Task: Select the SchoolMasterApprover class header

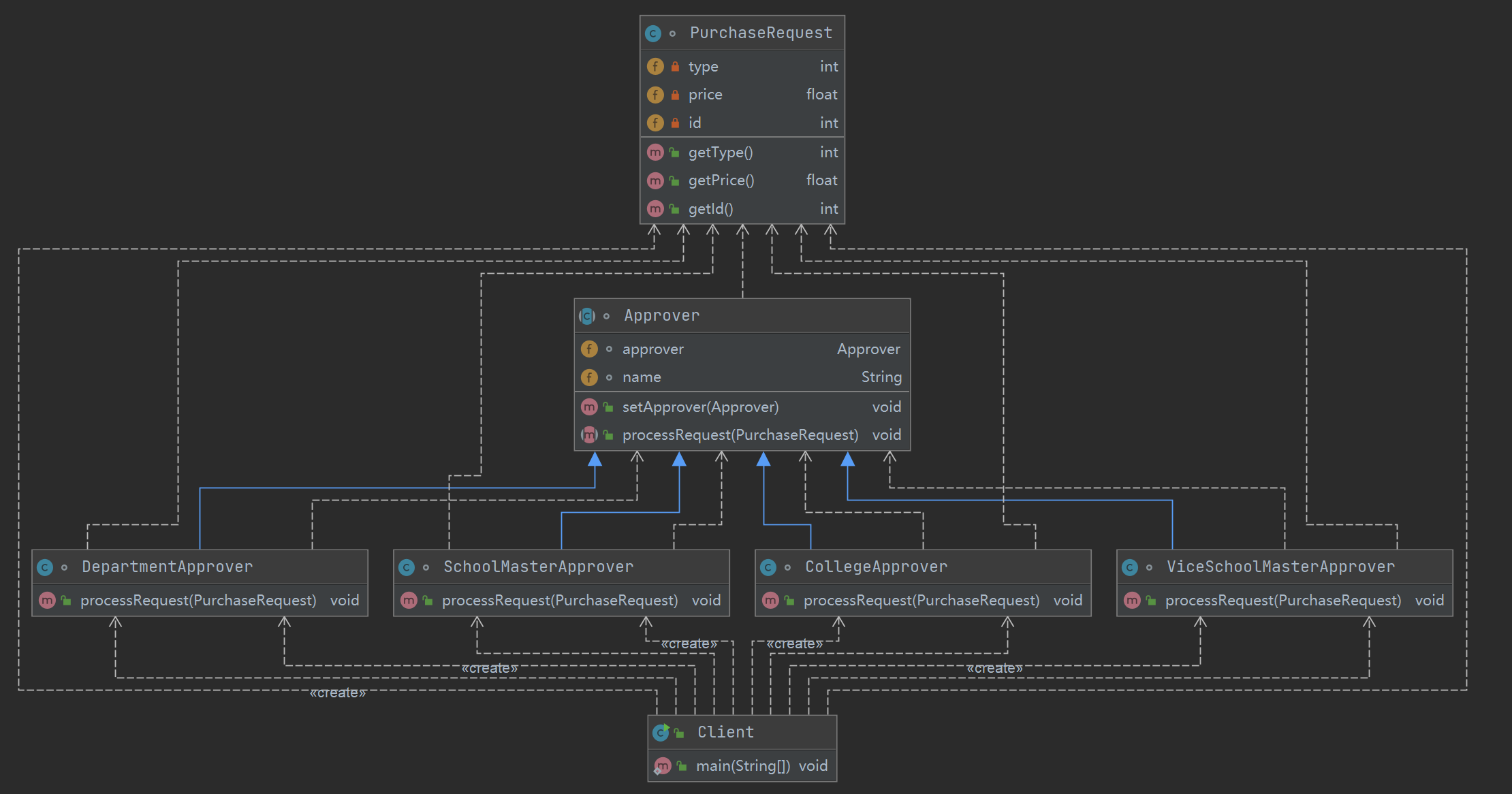Action: (538, 567)
